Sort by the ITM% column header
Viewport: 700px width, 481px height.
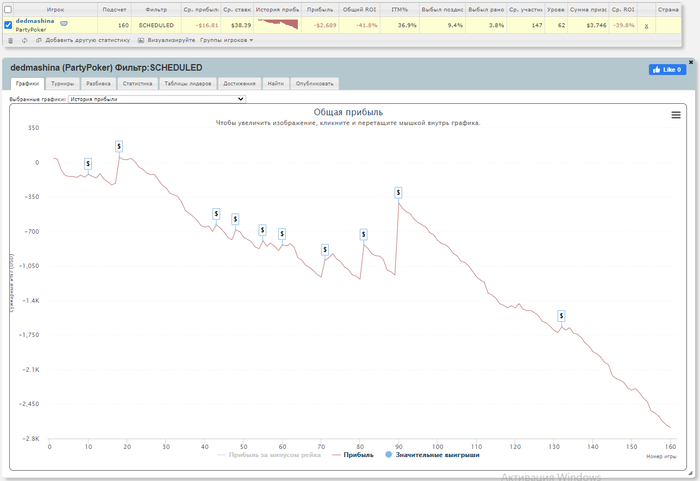tap(400, 9)
